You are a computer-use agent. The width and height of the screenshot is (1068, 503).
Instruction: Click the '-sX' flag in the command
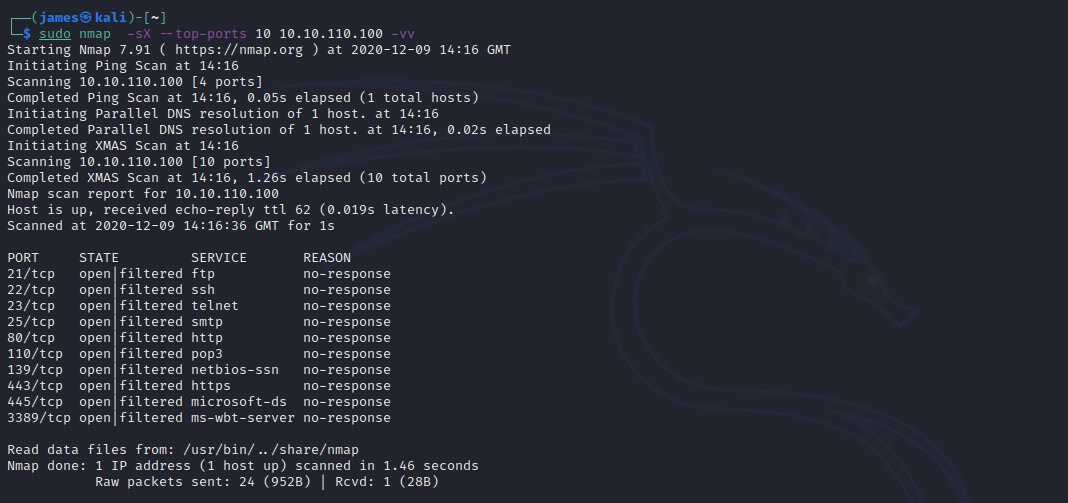[138, 33]
